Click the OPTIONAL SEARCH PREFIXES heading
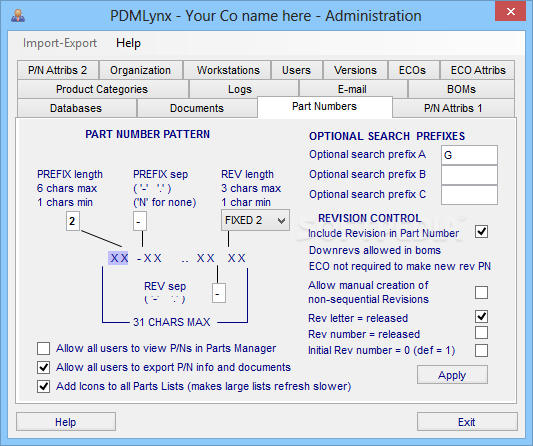This screenshot has height=446, width=533. coord(387,136)
